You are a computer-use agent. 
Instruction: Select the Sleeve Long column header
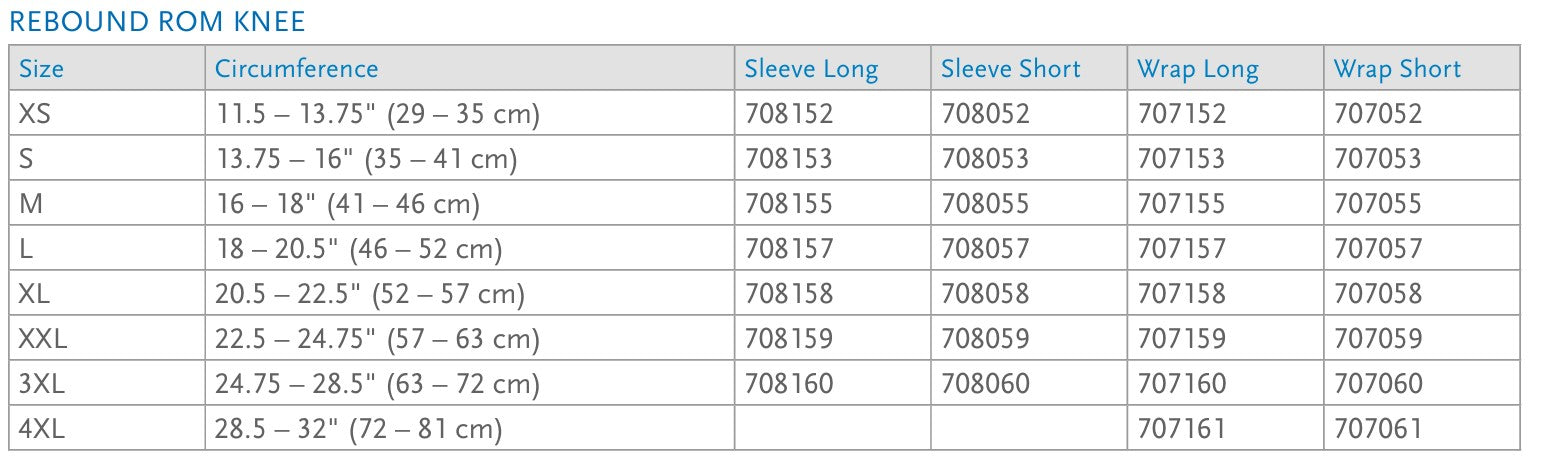[811, 69]
